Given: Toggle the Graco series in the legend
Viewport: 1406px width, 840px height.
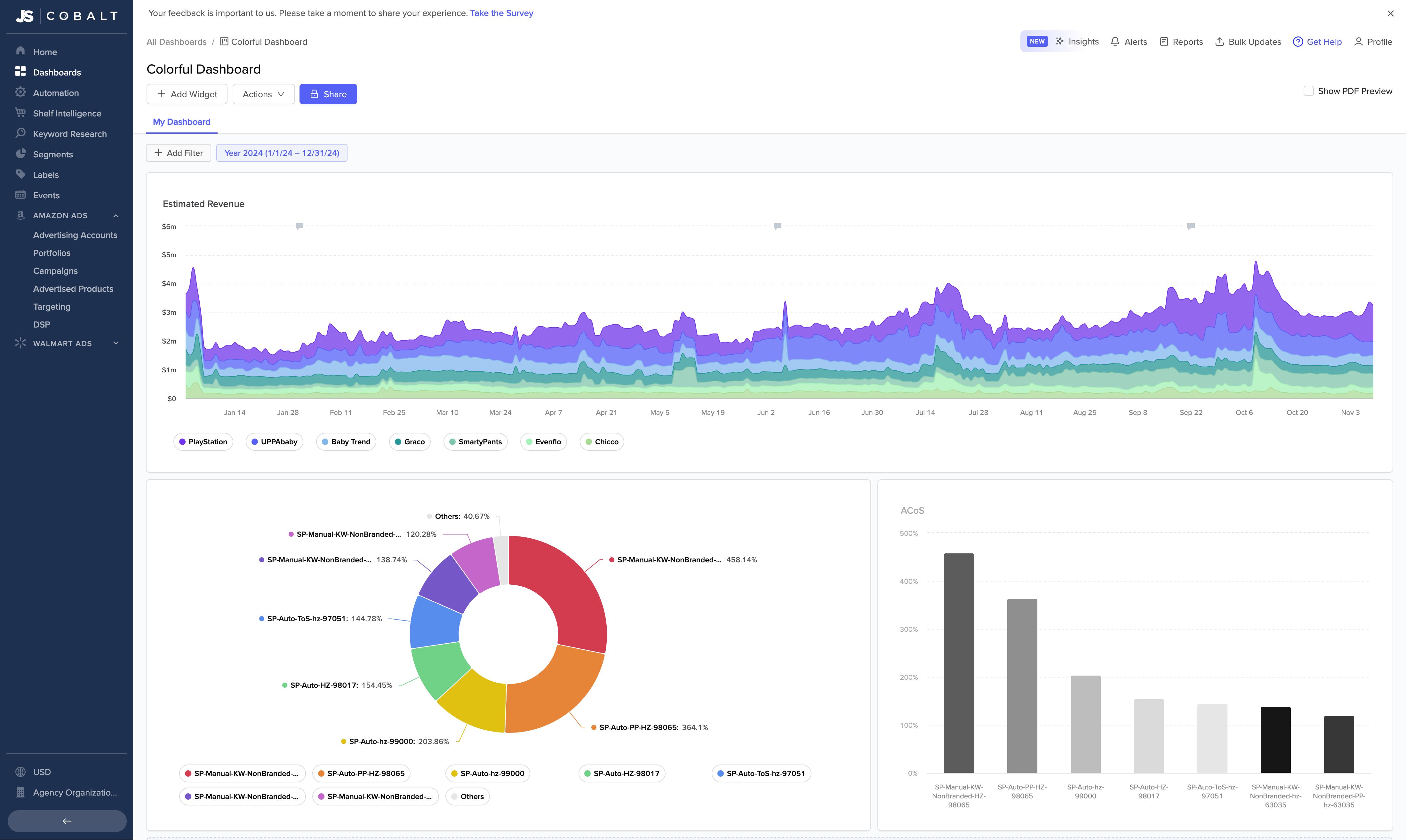Looking at the screenshot, I should 409,442.
